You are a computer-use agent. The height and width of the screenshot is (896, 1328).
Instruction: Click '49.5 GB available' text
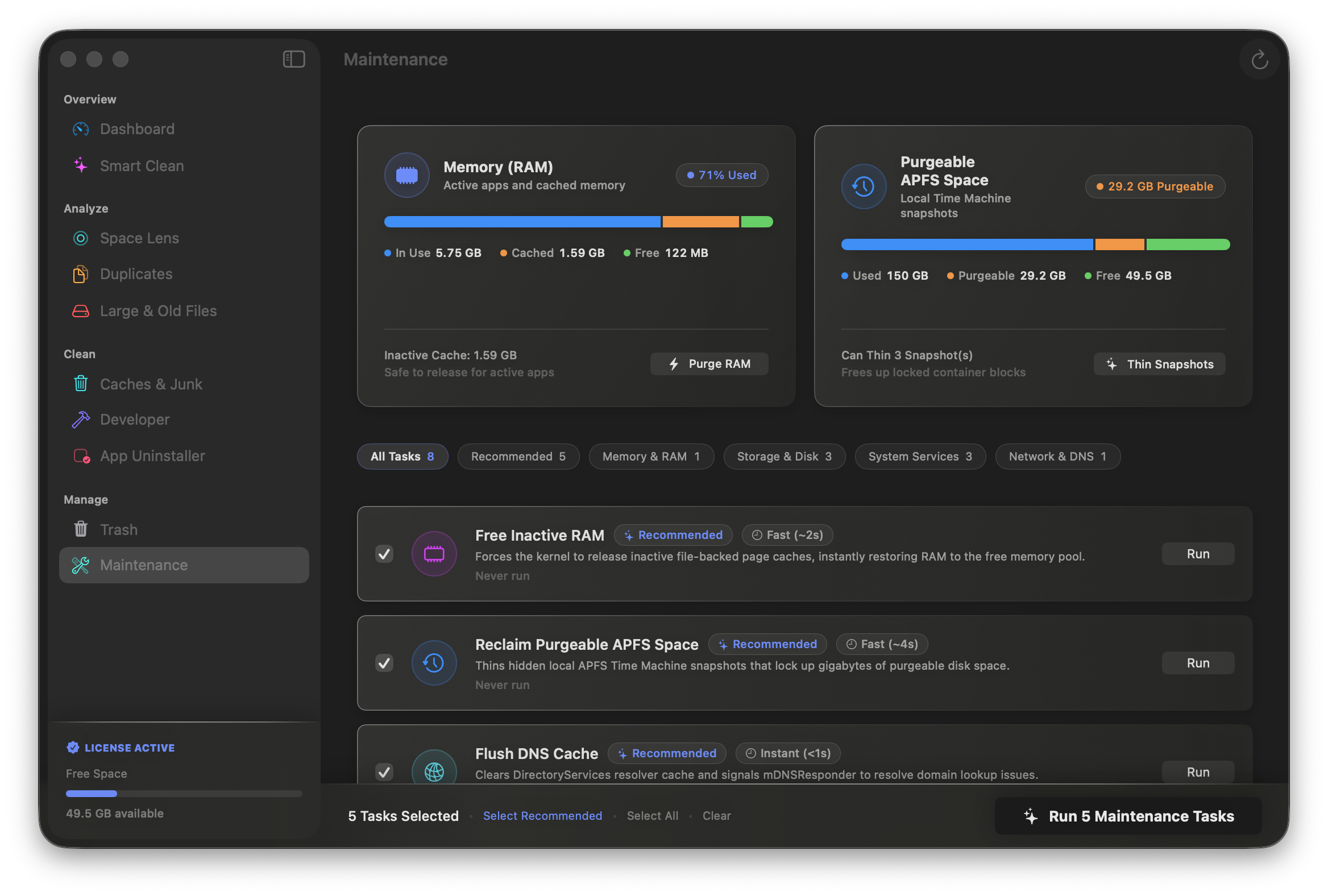tap(115, 813)
